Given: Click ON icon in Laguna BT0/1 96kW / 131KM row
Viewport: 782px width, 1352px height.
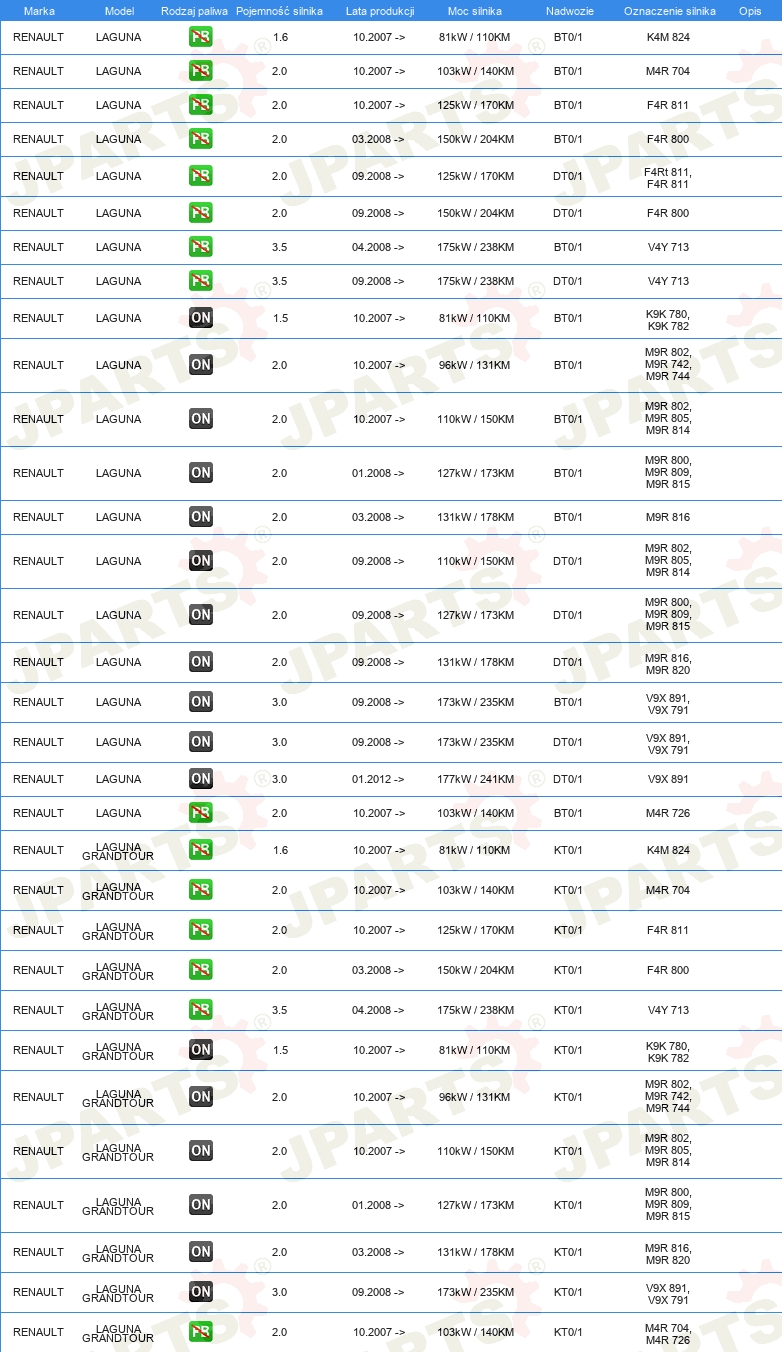Looking at the screenshot, I should (201, 365).
